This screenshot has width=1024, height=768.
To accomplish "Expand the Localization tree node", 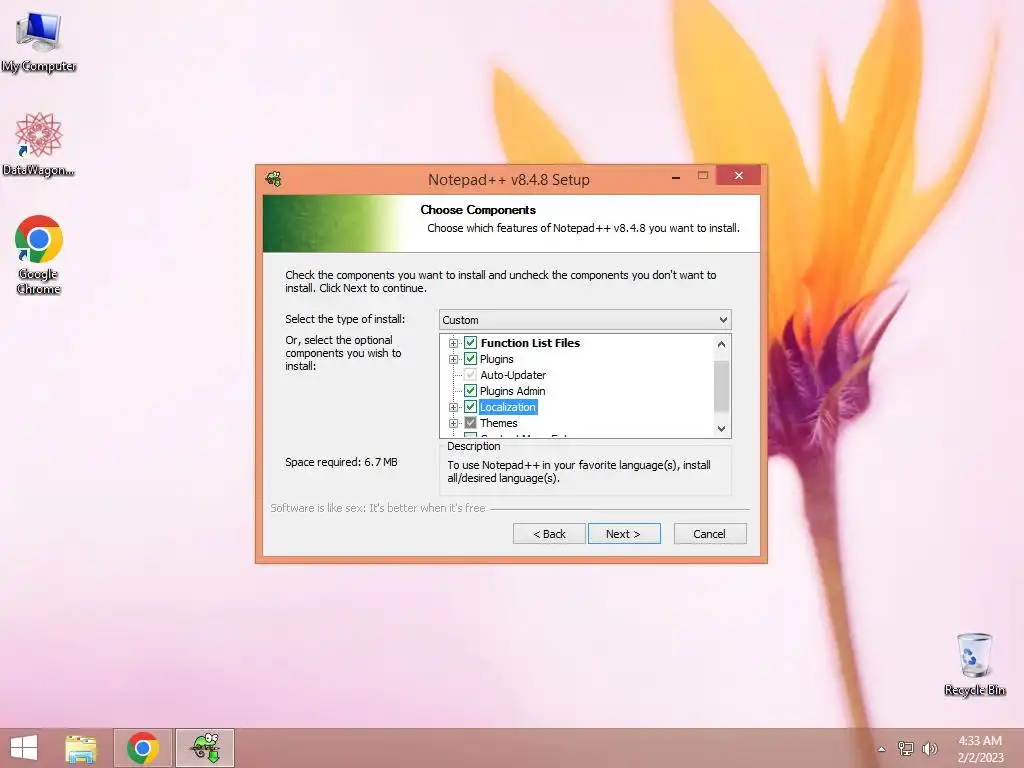I will 453,408.
